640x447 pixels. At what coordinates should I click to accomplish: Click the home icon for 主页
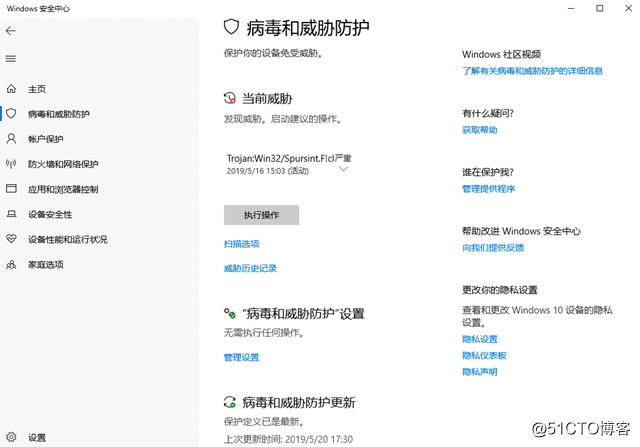(11, 89)
